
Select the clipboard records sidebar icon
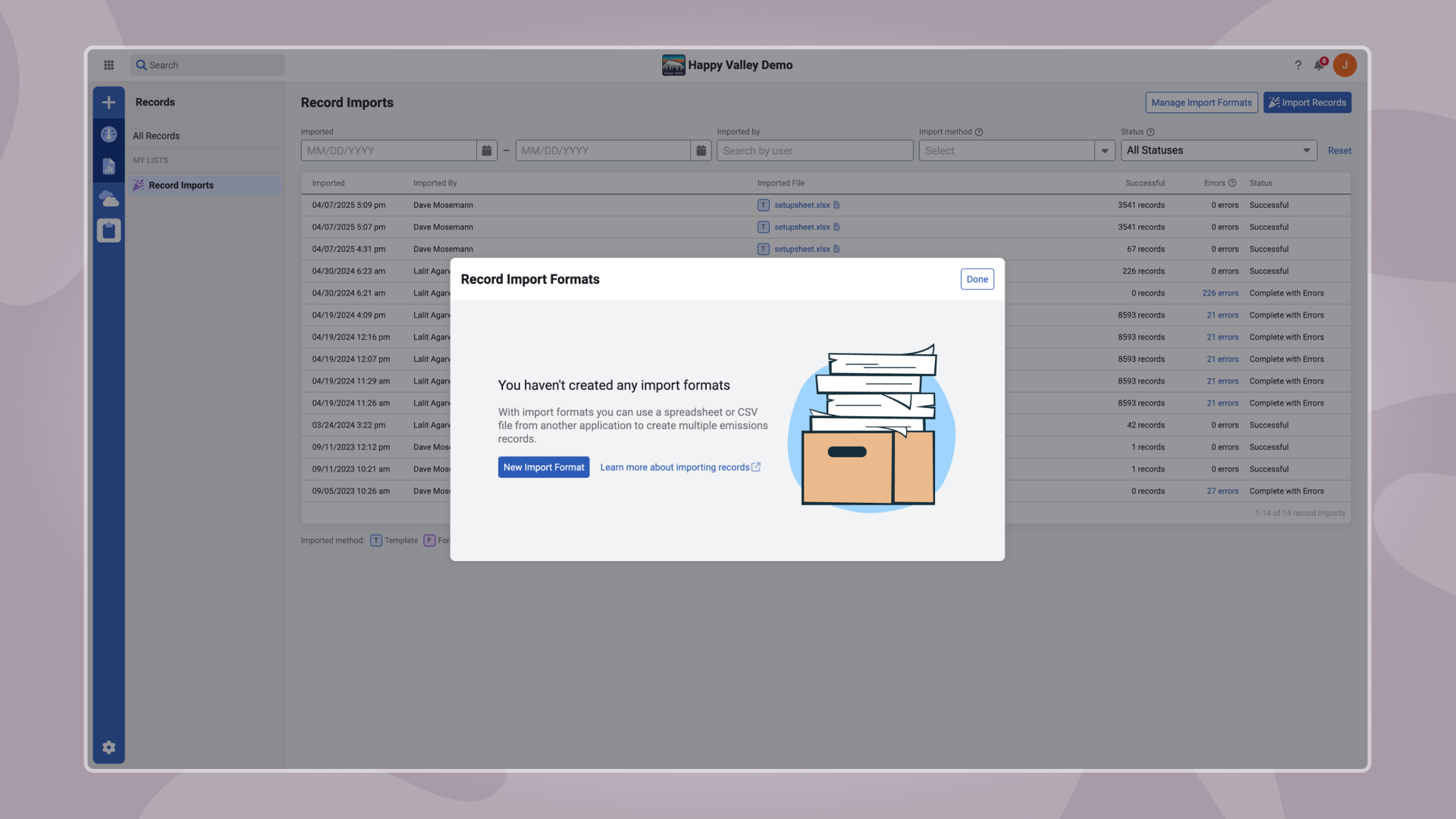(x=108, y=231)
